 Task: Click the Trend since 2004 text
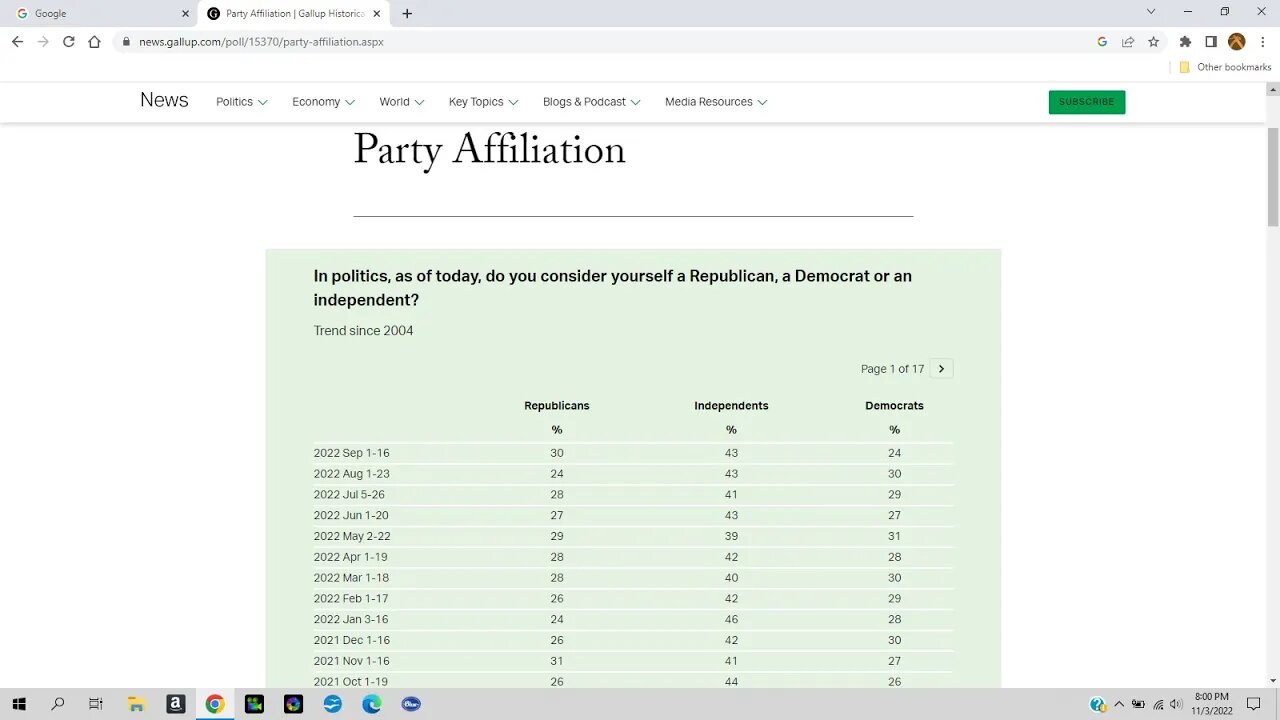tap(363, 331)
